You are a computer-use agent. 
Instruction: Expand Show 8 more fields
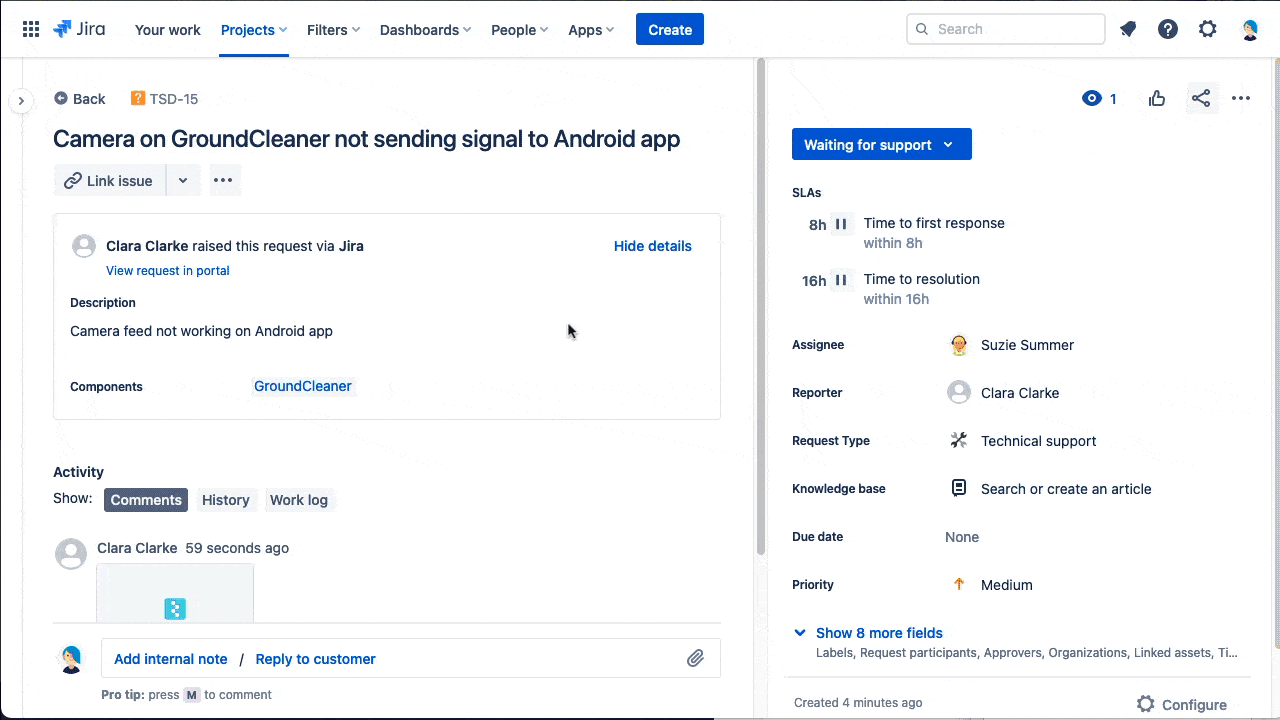878,633
